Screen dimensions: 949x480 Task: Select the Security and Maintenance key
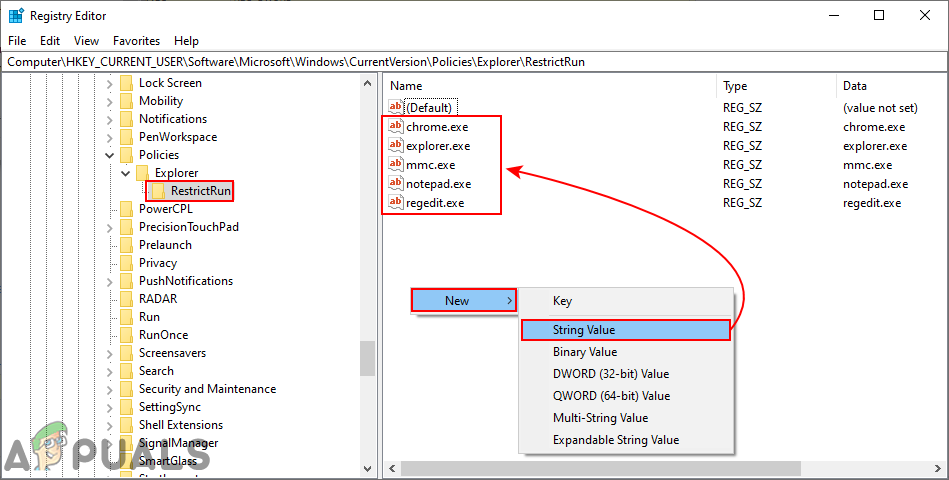tap(208, 389)
